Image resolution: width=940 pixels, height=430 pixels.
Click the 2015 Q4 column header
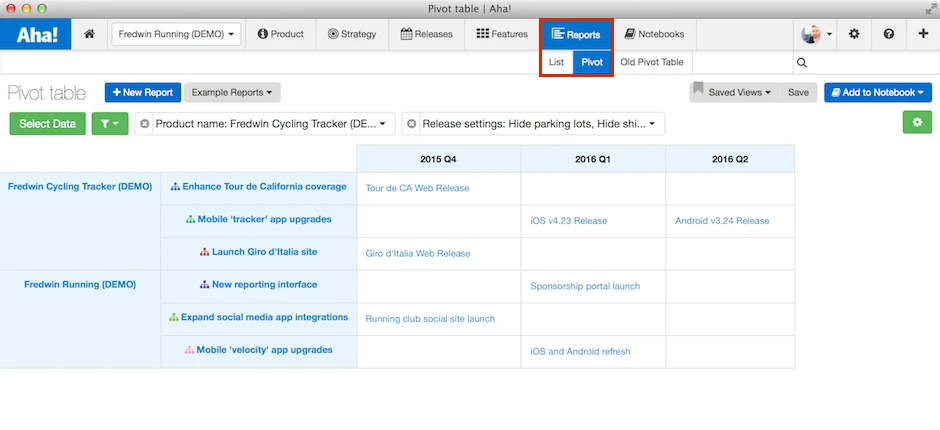439,159
